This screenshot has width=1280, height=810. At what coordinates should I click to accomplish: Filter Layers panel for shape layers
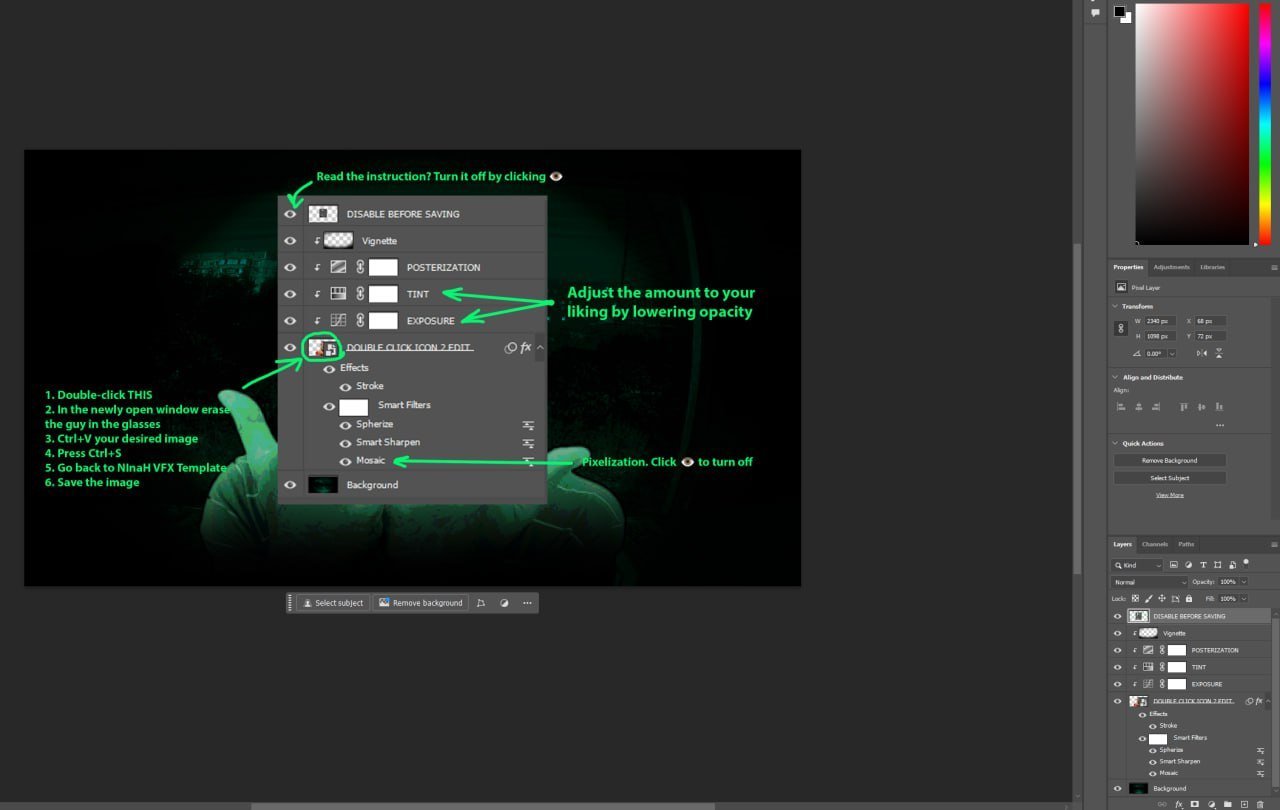tap(1217, 565)
